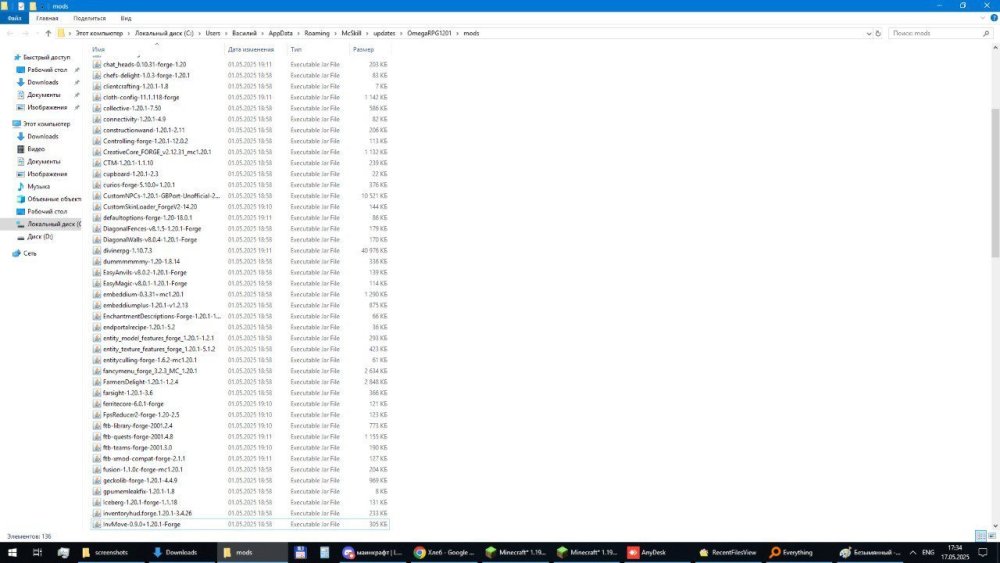
Task: Open Explorer help question mark icon
Action: tap(994, 18)
